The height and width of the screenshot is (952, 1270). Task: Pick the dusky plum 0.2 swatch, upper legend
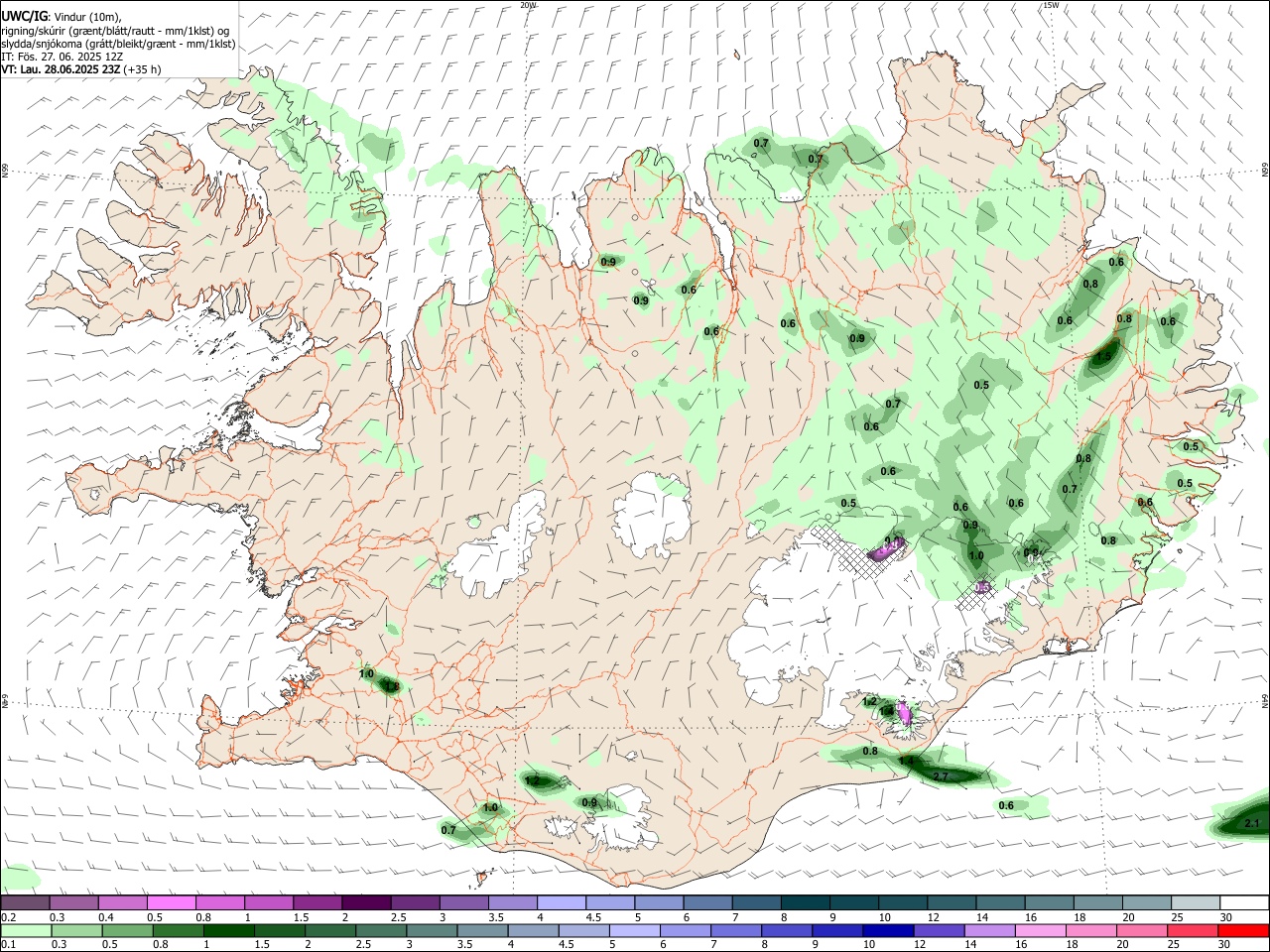pos(25,903)
